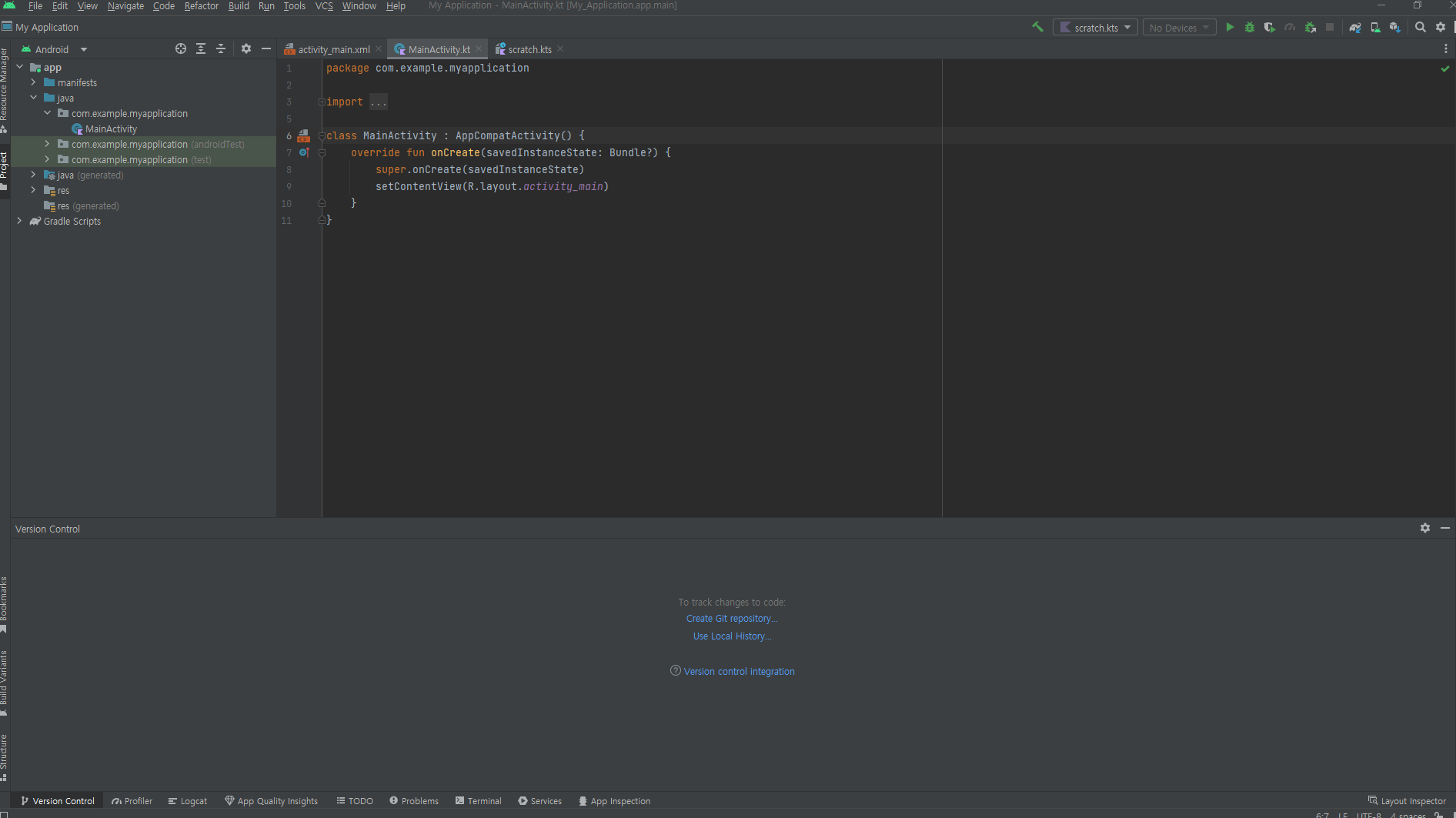Expand the manifests folder
This screenshot has width=1456, height=818.
[x=34, y=82]
